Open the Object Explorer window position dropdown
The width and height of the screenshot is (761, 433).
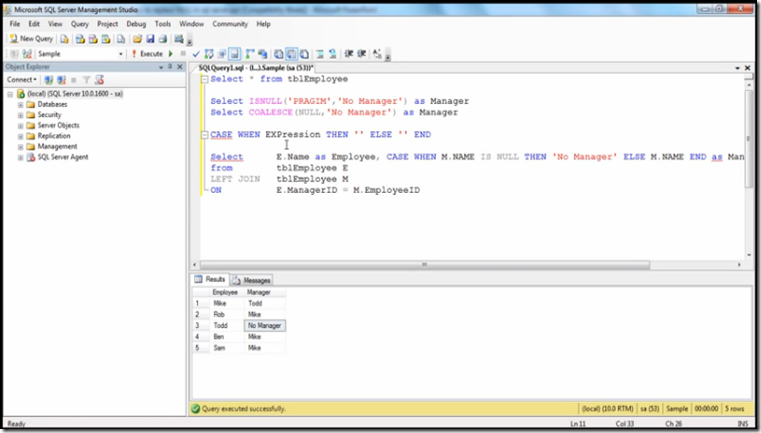click(x=161, y=67)
